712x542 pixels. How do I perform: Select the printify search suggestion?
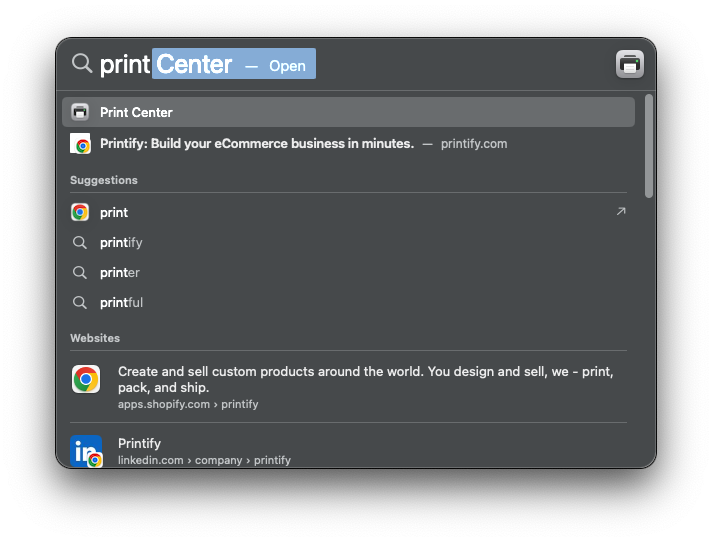coord(122,242)
